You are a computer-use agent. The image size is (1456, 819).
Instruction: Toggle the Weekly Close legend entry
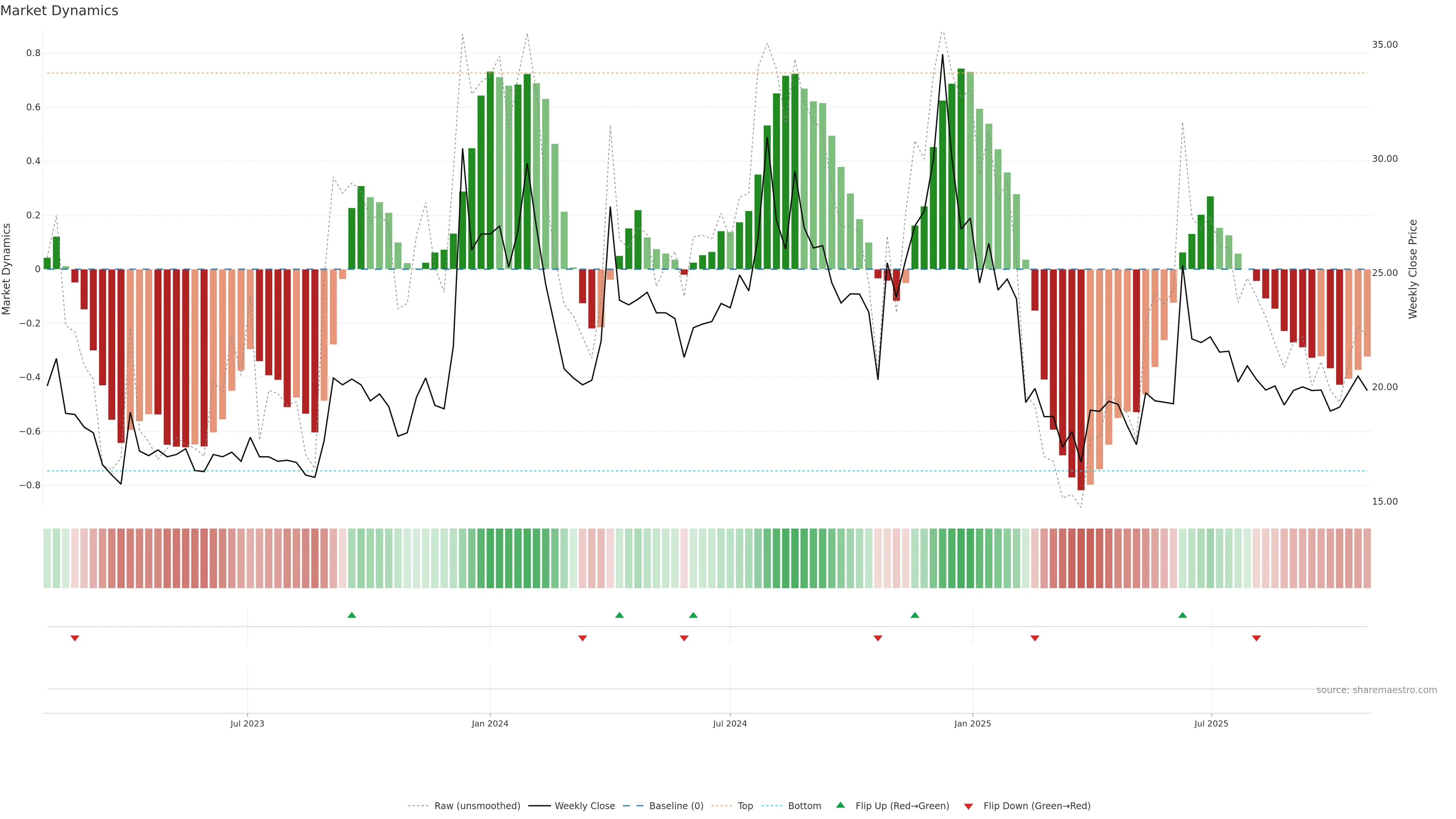tap(584, 806)
